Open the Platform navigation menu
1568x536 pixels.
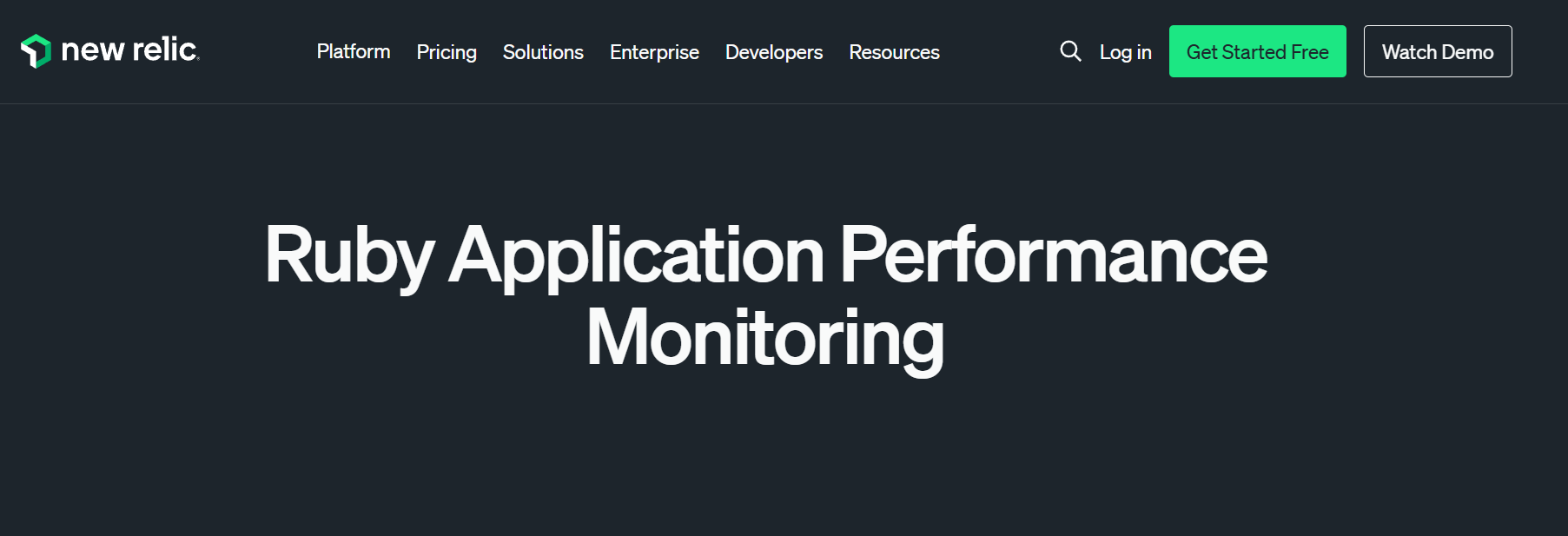coord(354,52)
